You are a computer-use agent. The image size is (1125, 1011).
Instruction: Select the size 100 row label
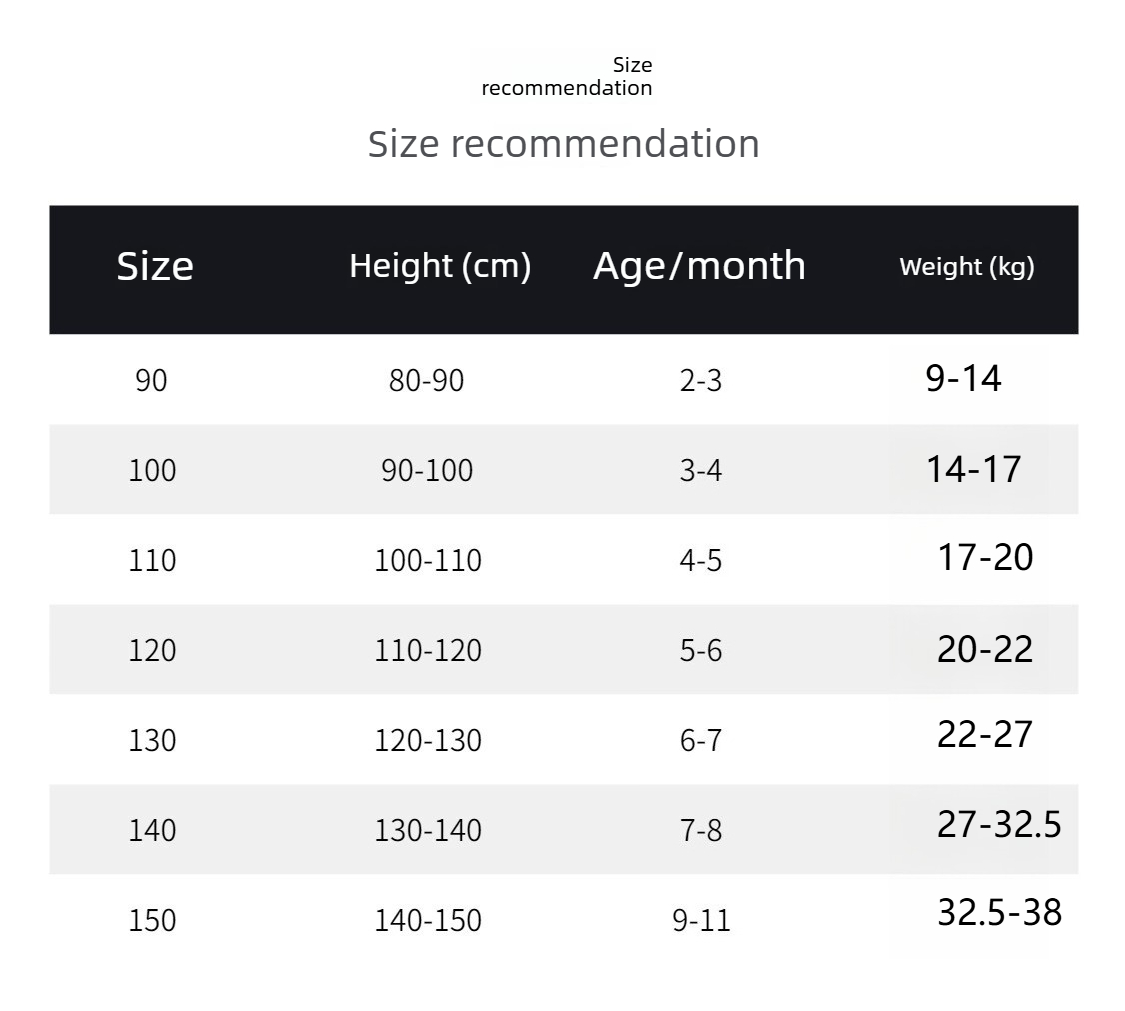[x=152, y=471]
